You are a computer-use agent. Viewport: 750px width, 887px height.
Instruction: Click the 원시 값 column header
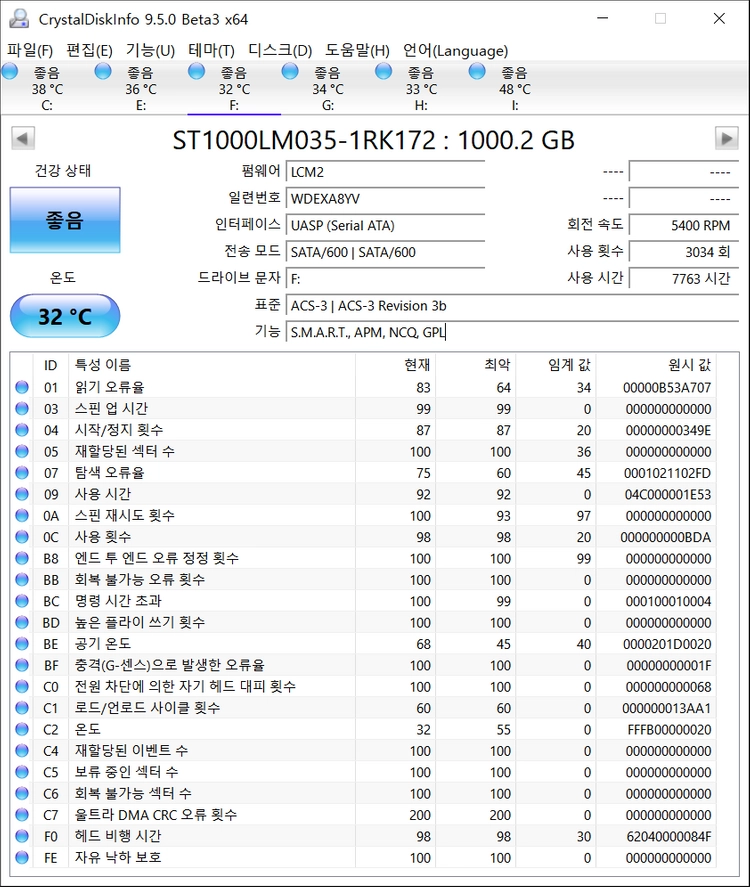tap(656, 365)
